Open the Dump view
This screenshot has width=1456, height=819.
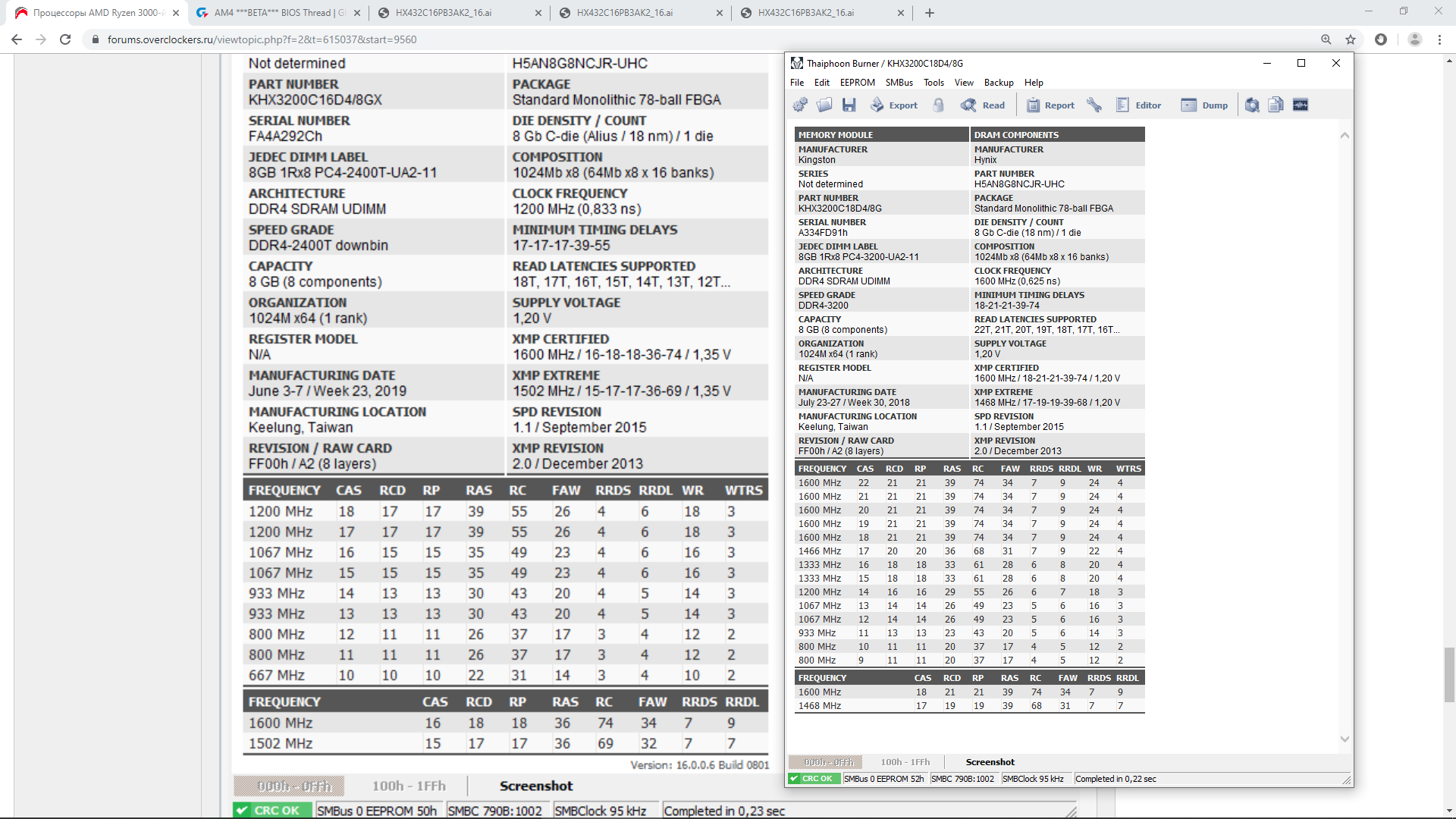click(x=1204, y=105)
